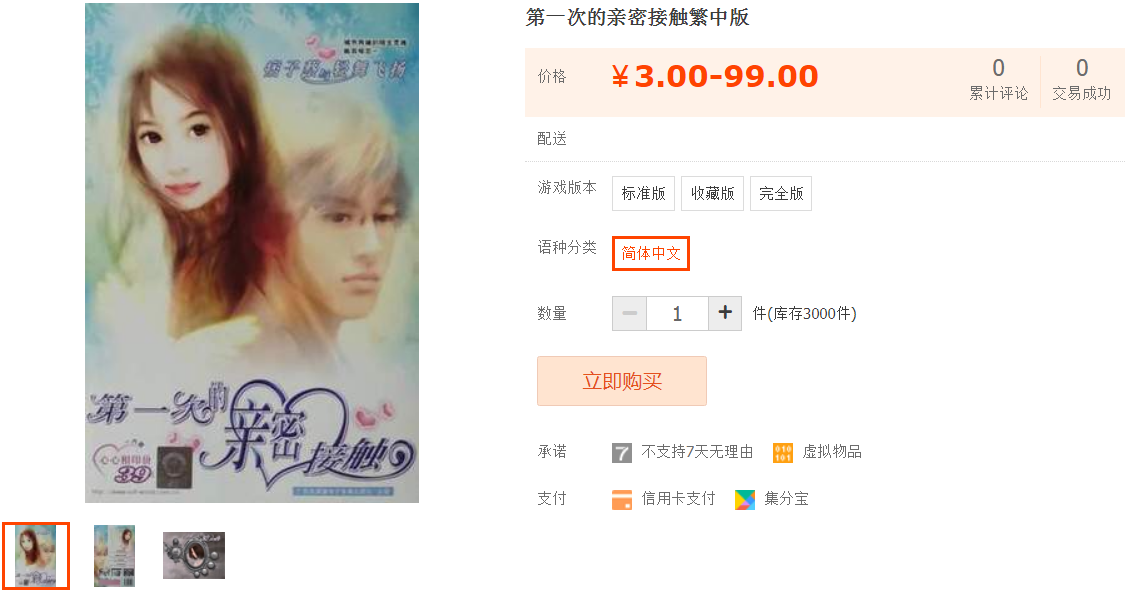
Task: Open the 累计评论 review count
Action: [x=998, y=80]
